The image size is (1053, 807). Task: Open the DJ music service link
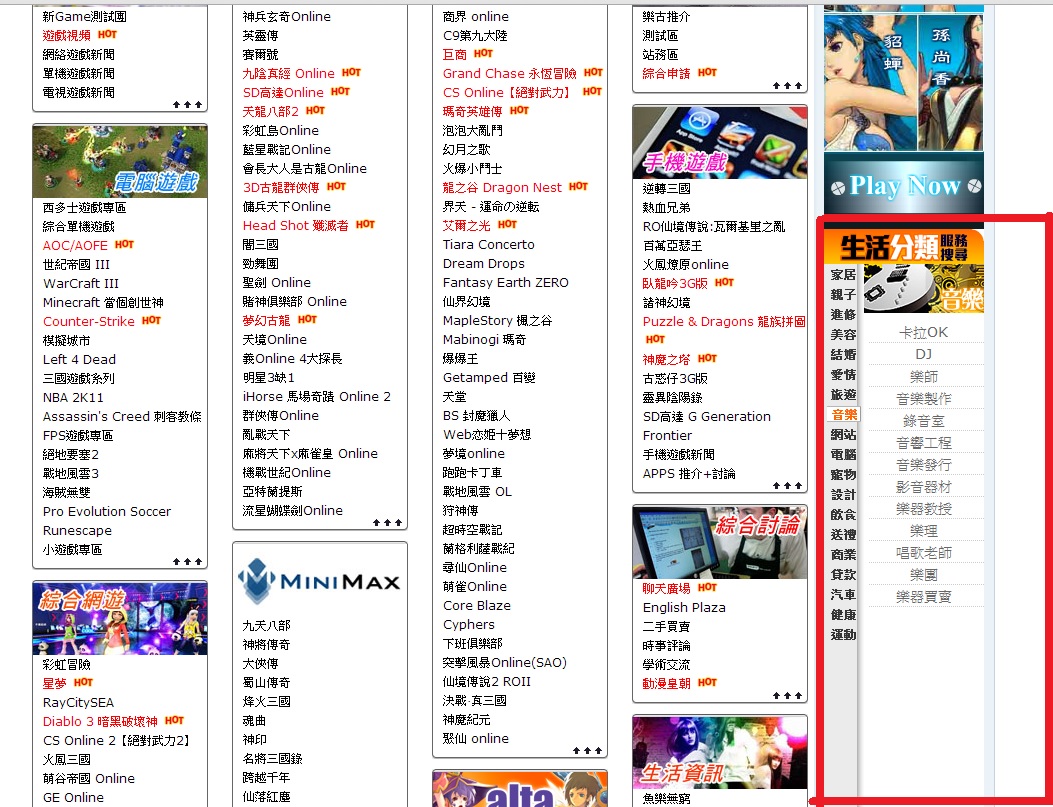point(923,354)
